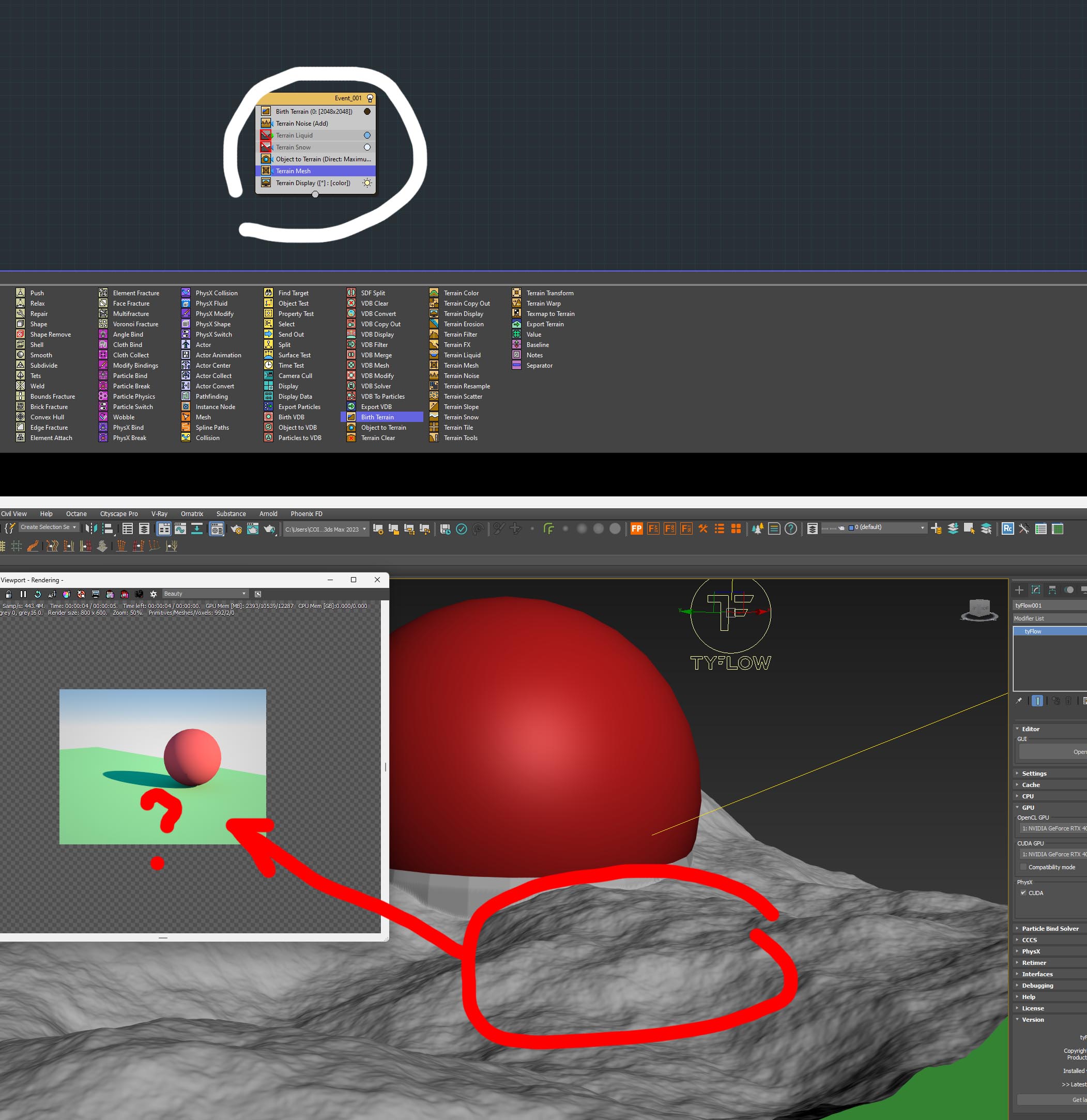Pause rendering in the Viewport Rendering window
The width and height of the screenshot is (1087, 1120).
click(23, 594)
